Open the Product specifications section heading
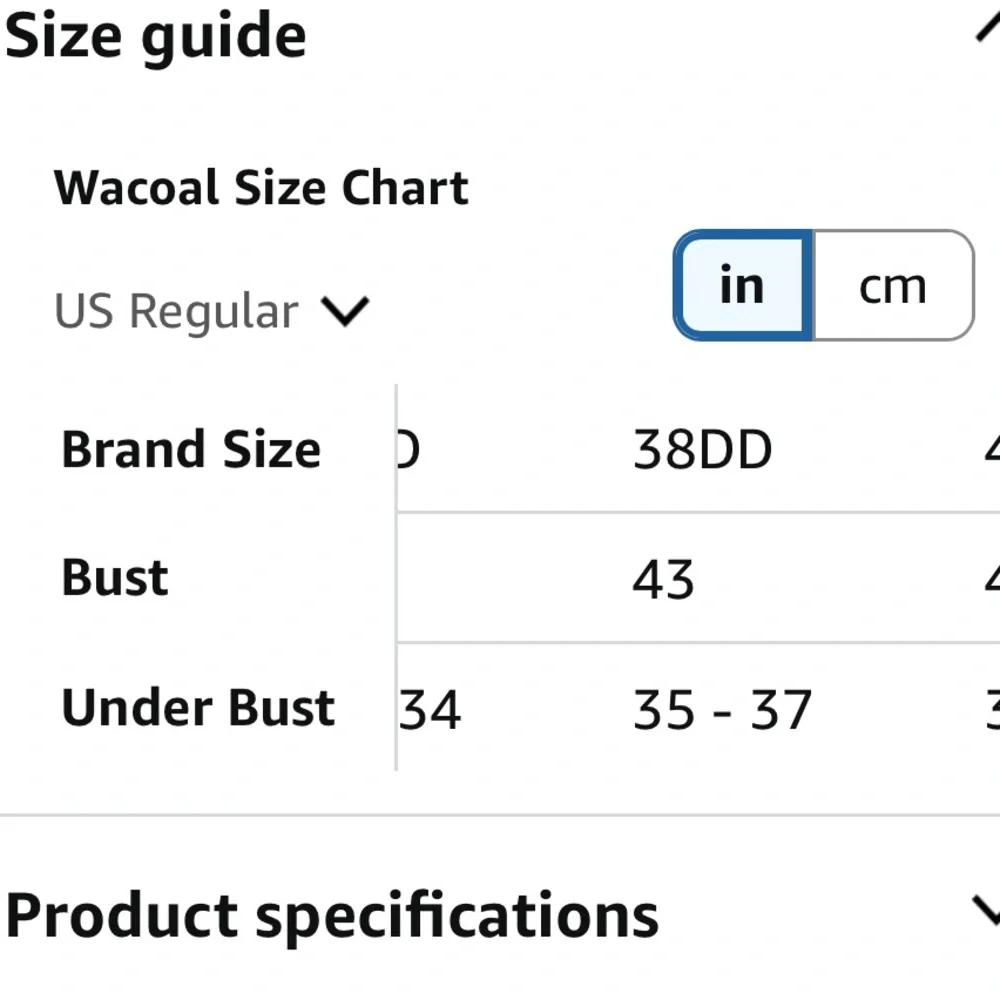Viewport: 1000px width, 1000px height. click(332, 914)
